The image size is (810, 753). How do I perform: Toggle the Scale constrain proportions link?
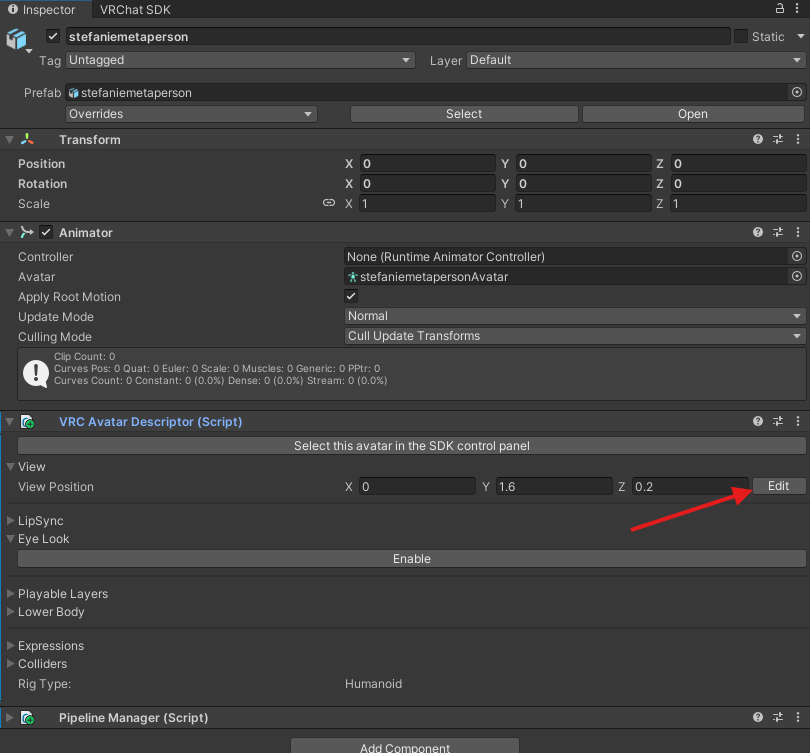coord(329,203)
